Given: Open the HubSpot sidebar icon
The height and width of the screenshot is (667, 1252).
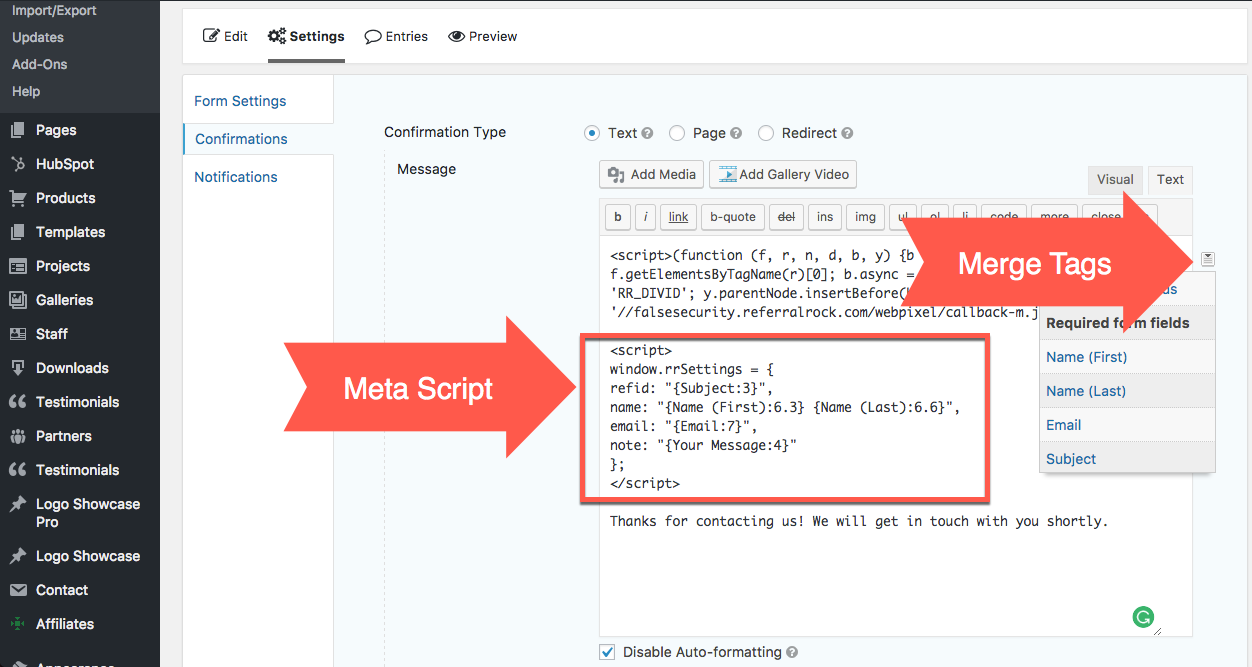Looking at the screenshot, I should (17, 164).
